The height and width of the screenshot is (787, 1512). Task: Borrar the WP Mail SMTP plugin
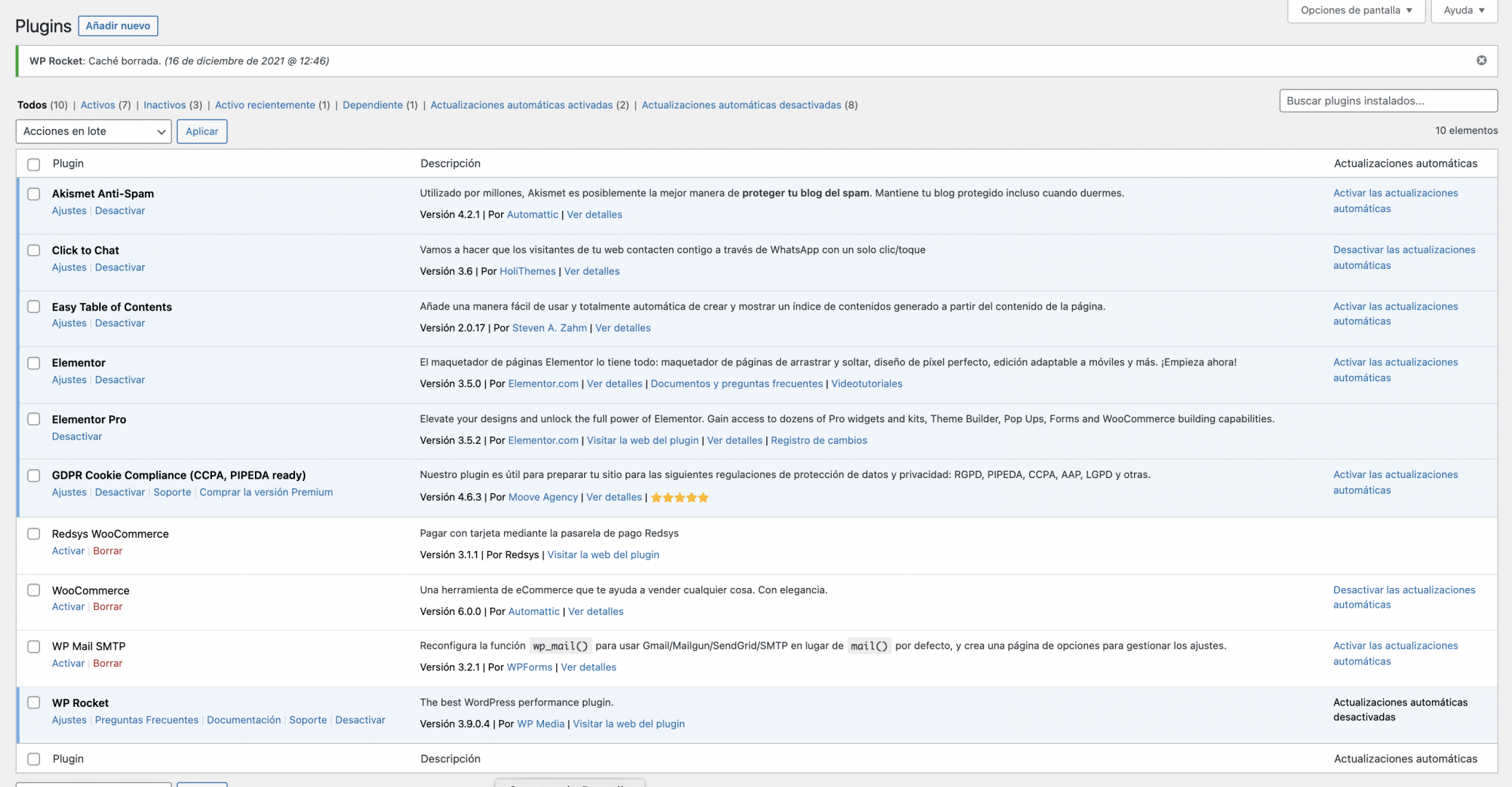(x=107, y=663)
